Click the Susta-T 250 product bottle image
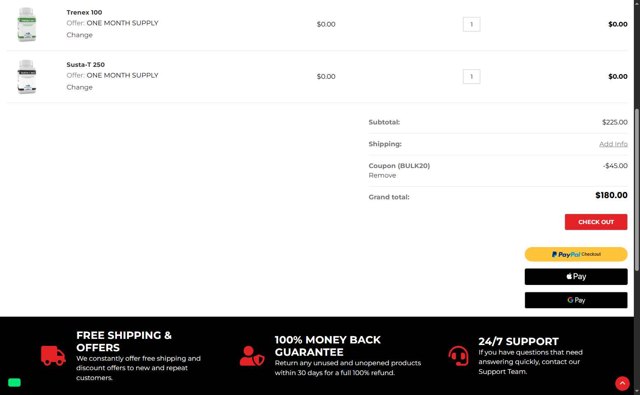The width and height of the screenshot is (640, 395). (x=27, y=76)
